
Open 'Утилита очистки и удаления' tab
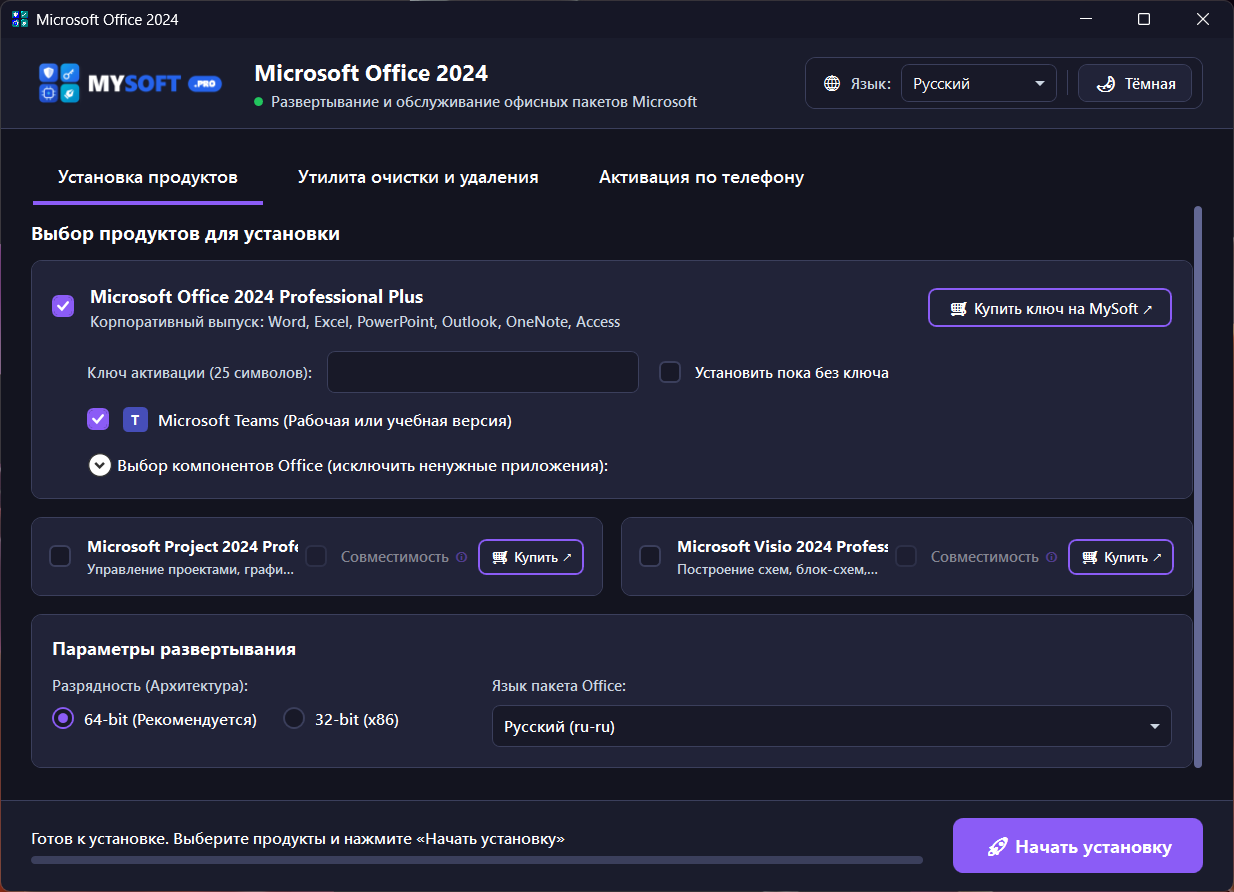(418, 177)
